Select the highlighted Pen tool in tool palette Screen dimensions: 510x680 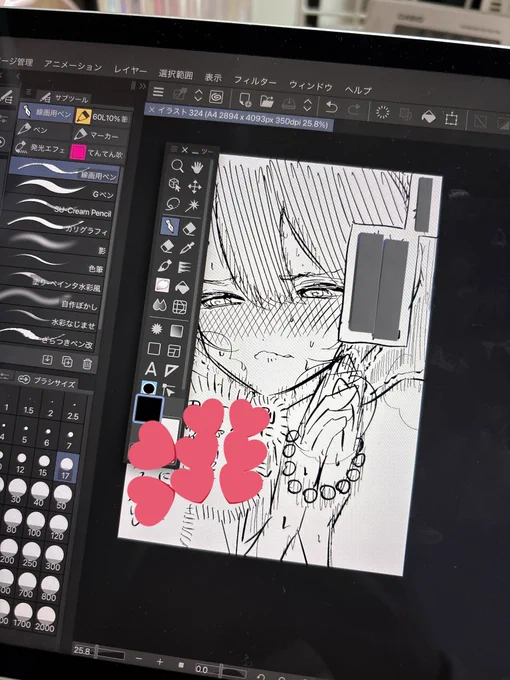170,226
